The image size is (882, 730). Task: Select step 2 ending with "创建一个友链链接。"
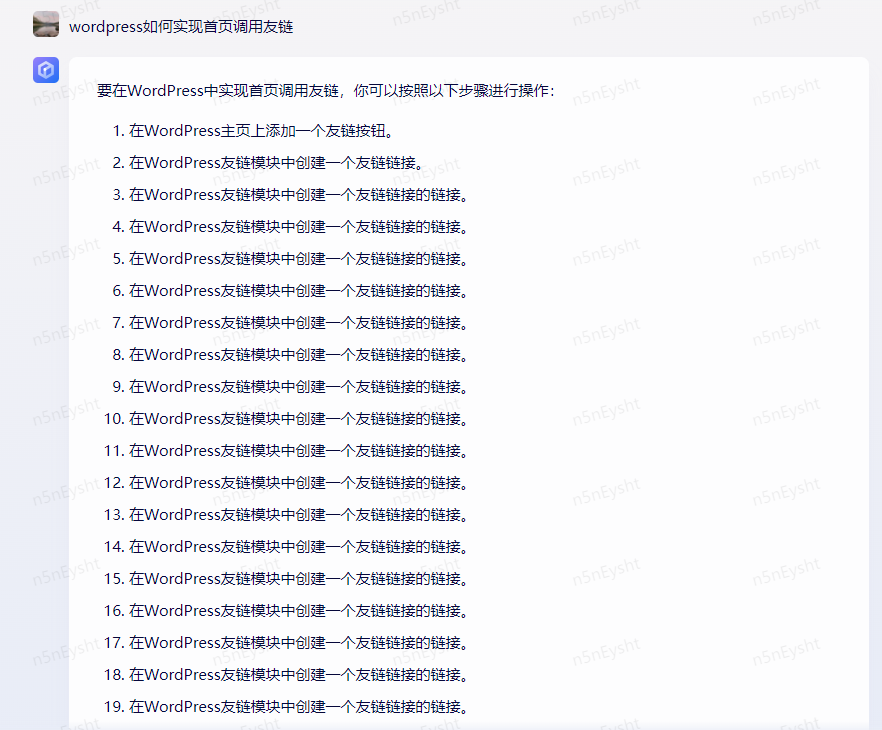276,163
